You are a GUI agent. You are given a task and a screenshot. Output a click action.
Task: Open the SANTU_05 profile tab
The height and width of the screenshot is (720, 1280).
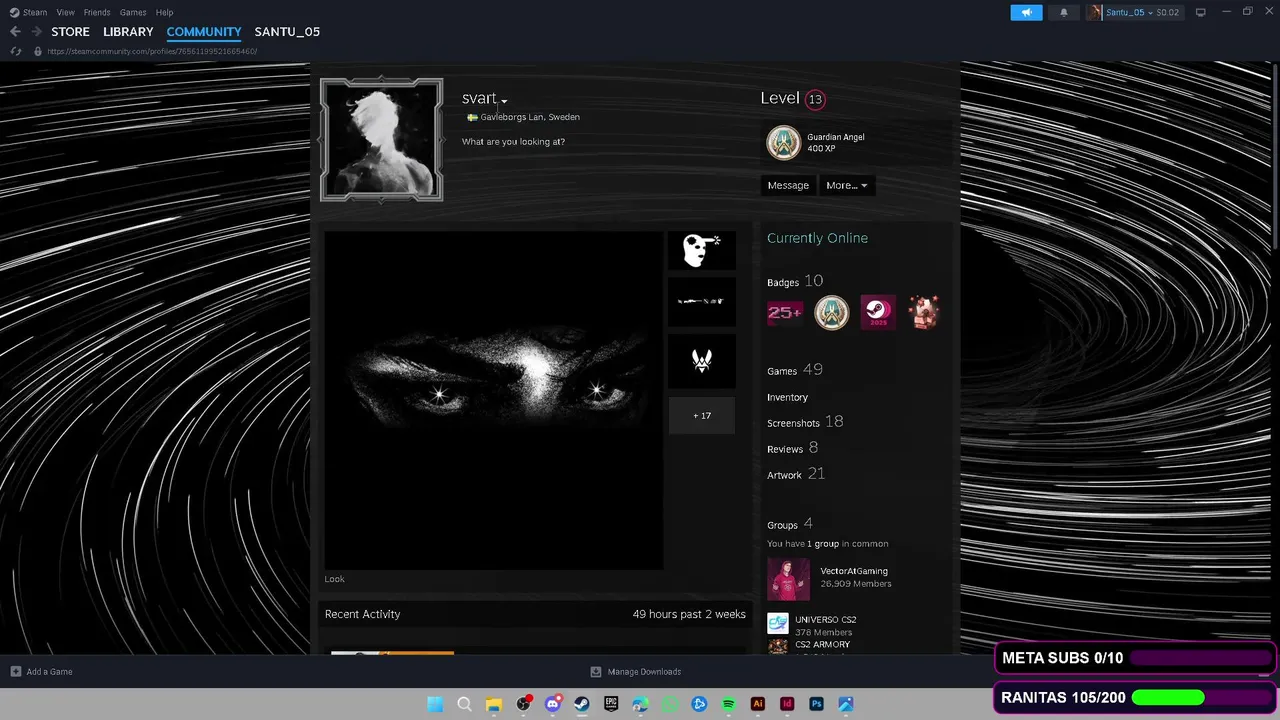(287, 32)
